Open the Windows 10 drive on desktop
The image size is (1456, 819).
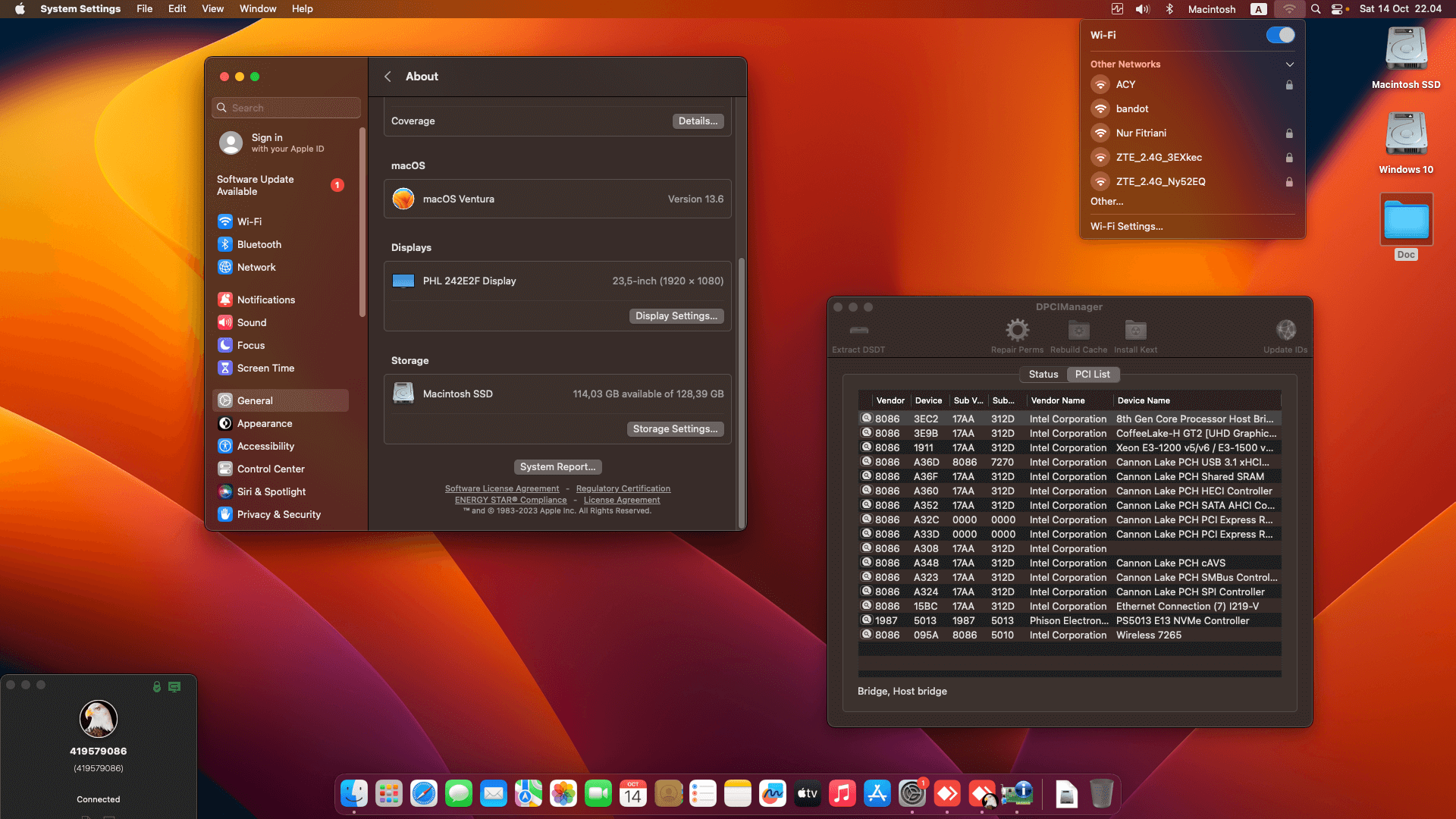[1406, 143]
